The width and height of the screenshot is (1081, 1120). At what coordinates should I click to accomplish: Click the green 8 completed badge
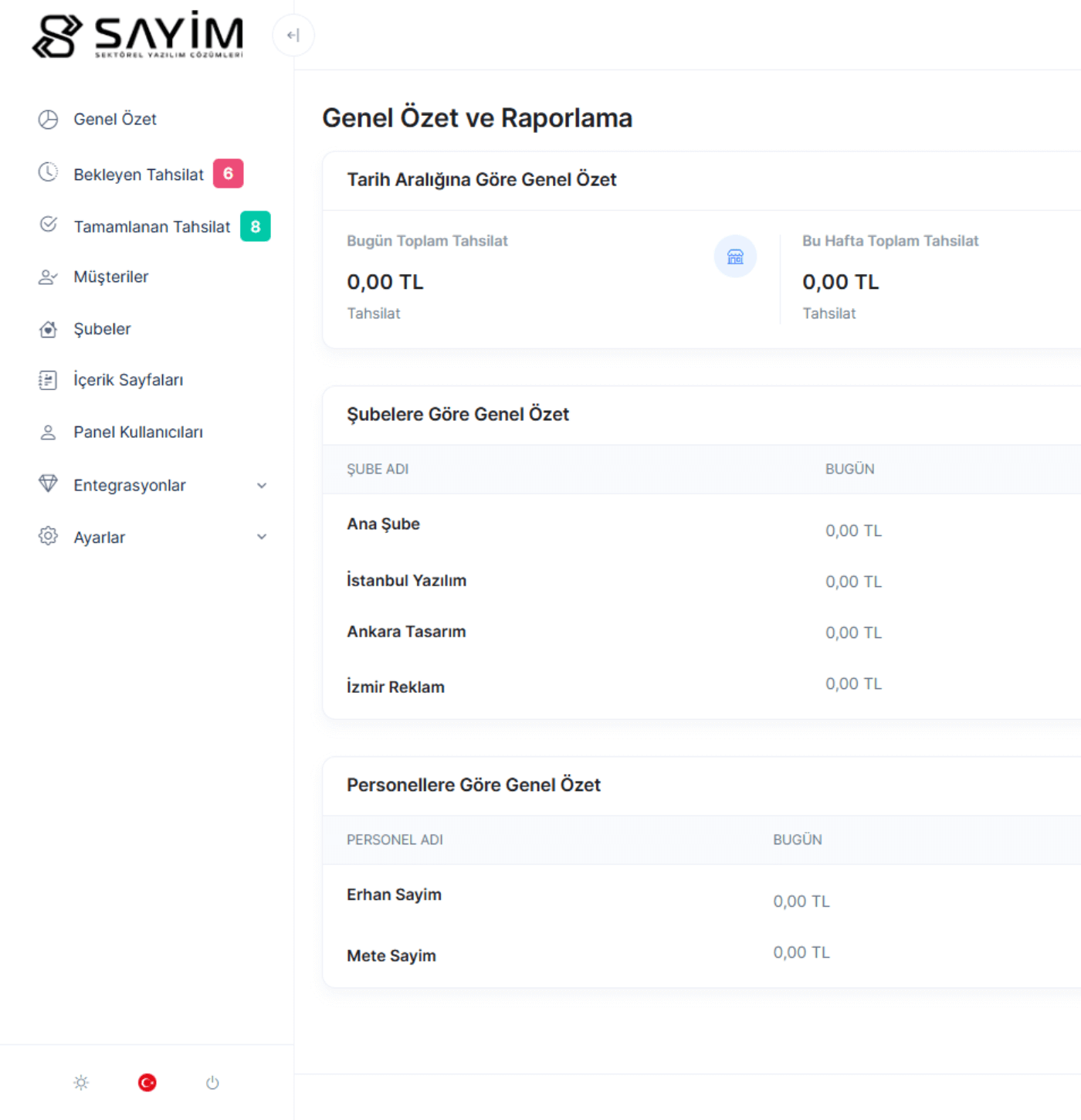pyautogui.click(x=256, y=226)
